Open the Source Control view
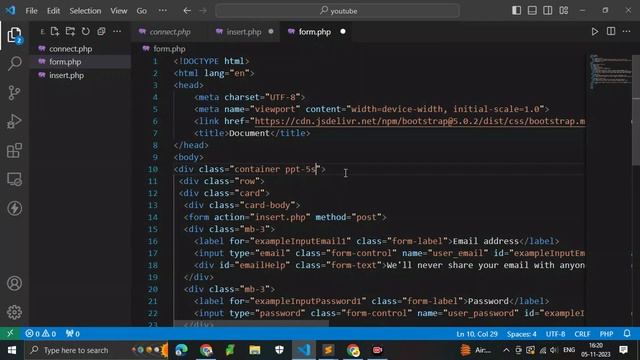640x360 pixels. [14, 93]
